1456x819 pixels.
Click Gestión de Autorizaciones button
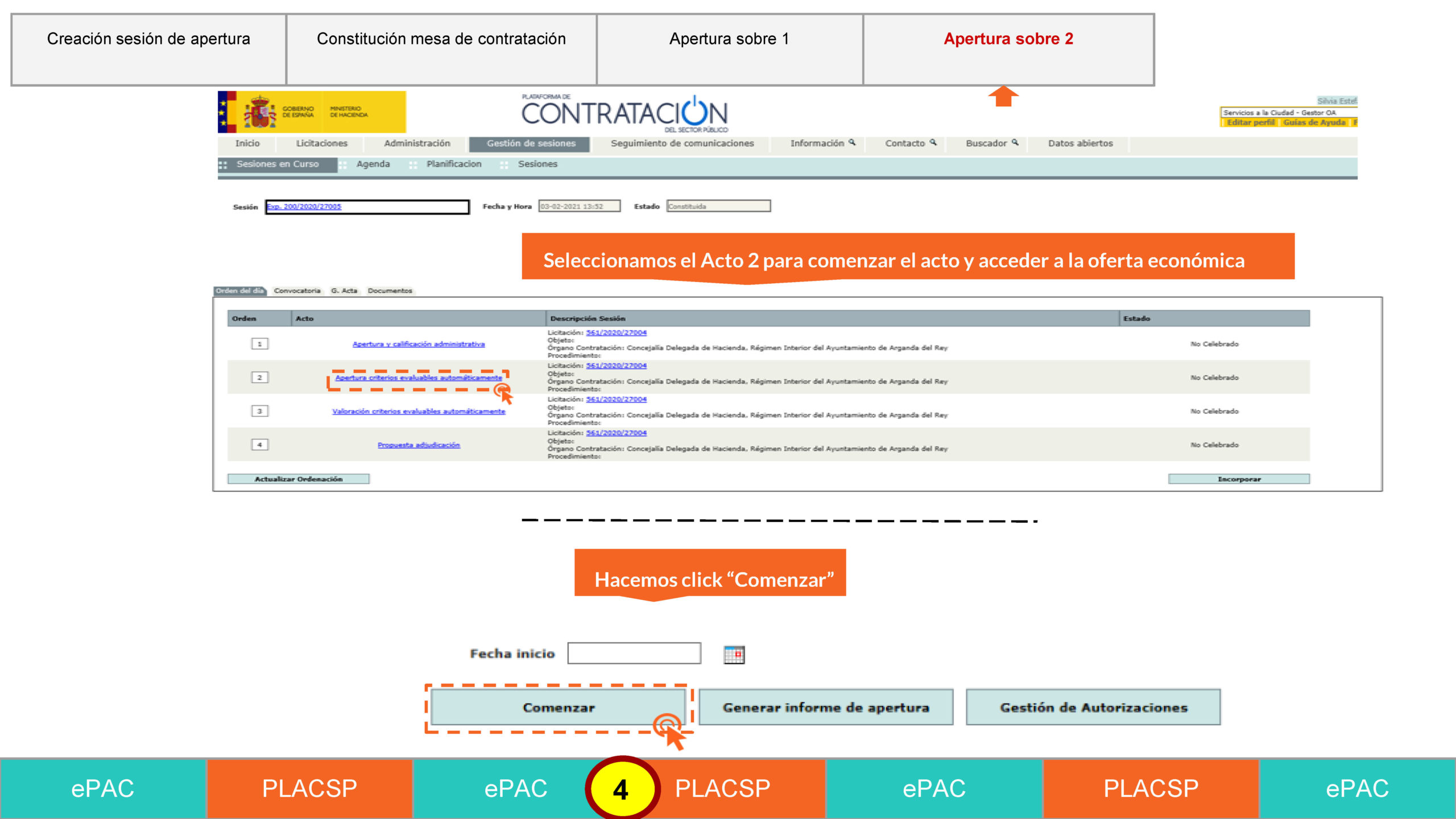[x=1093, y=708]
